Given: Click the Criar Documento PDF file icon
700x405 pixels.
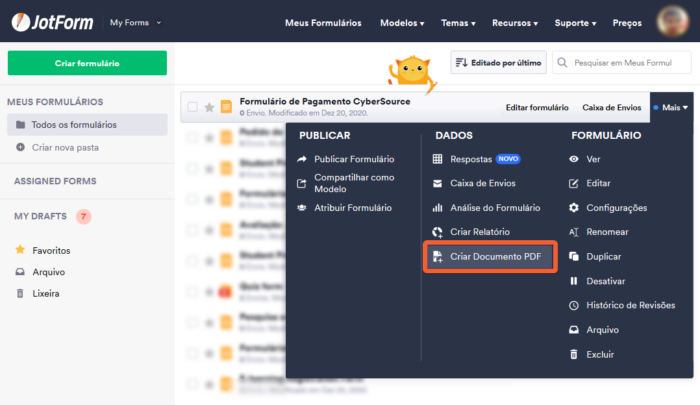Looking at the screenshot, I should (x=438, y=256).
